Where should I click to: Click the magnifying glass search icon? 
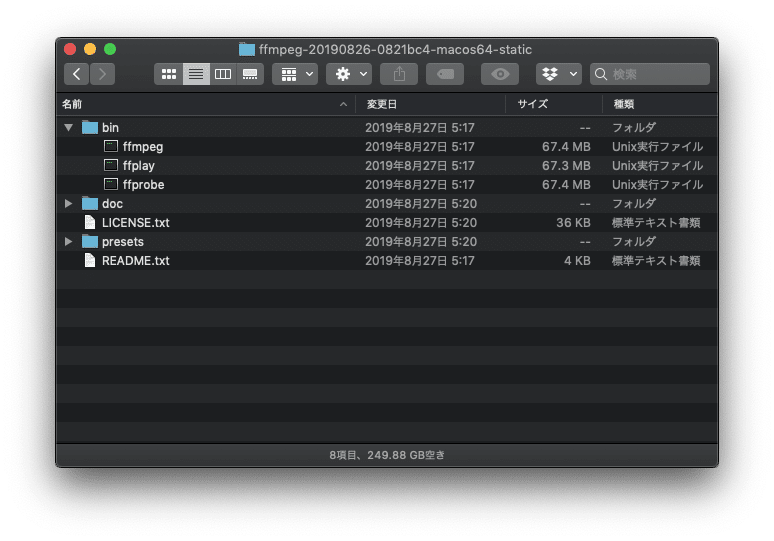pyautogui.click(x=601, y=74)
